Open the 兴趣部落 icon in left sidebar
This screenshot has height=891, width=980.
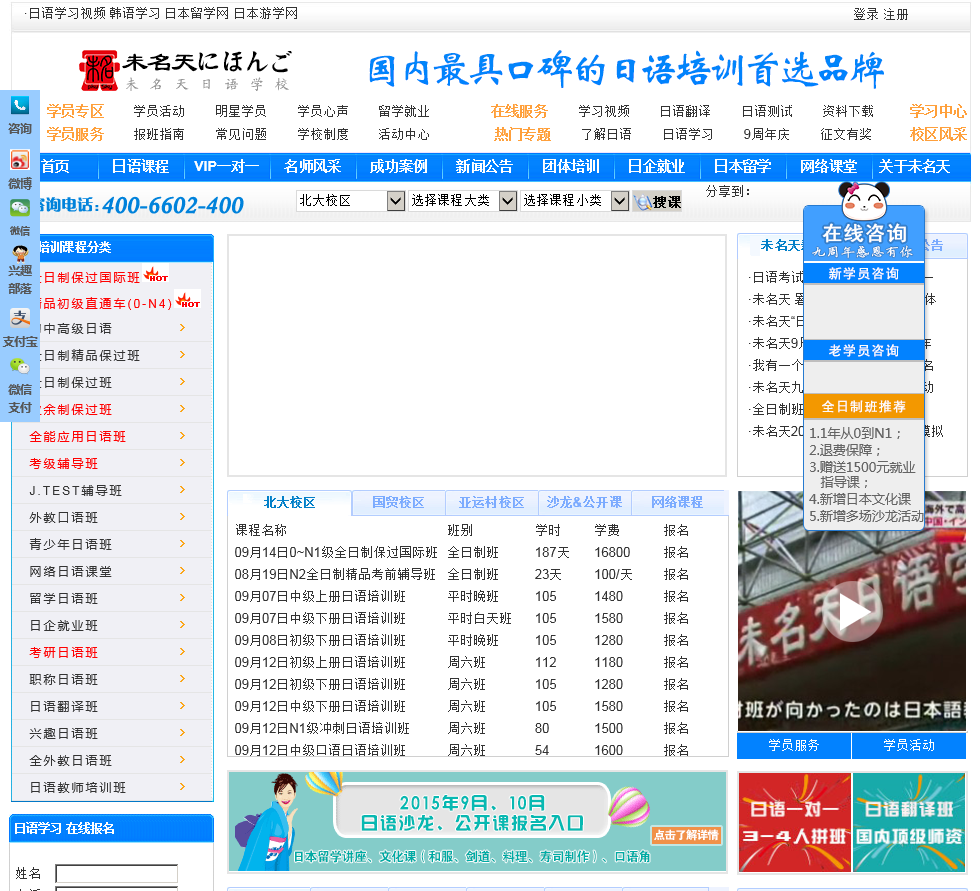click(20, 253)
